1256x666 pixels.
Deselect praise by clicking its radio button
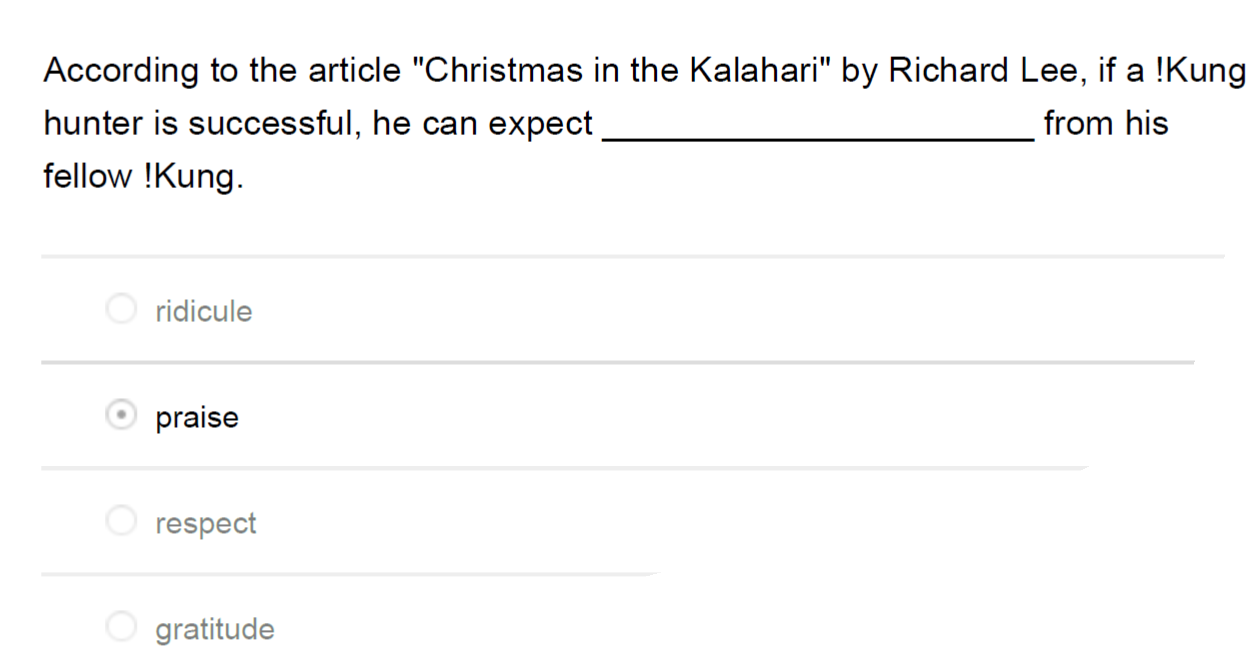[121, 415]
